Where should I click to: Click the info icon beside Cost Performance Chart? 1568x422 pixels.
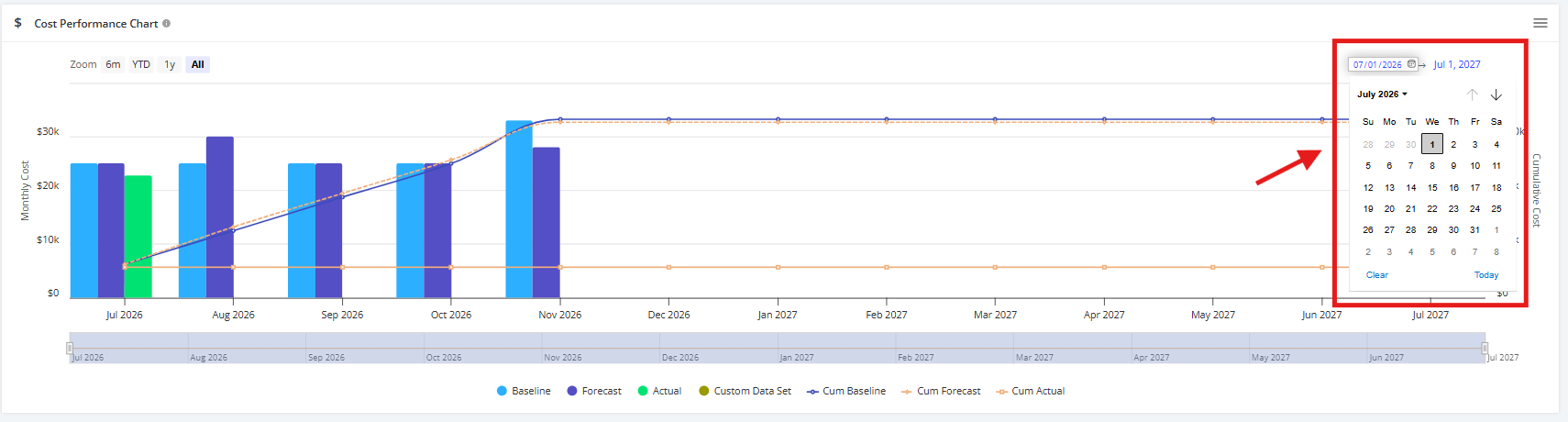coord(167,23)
